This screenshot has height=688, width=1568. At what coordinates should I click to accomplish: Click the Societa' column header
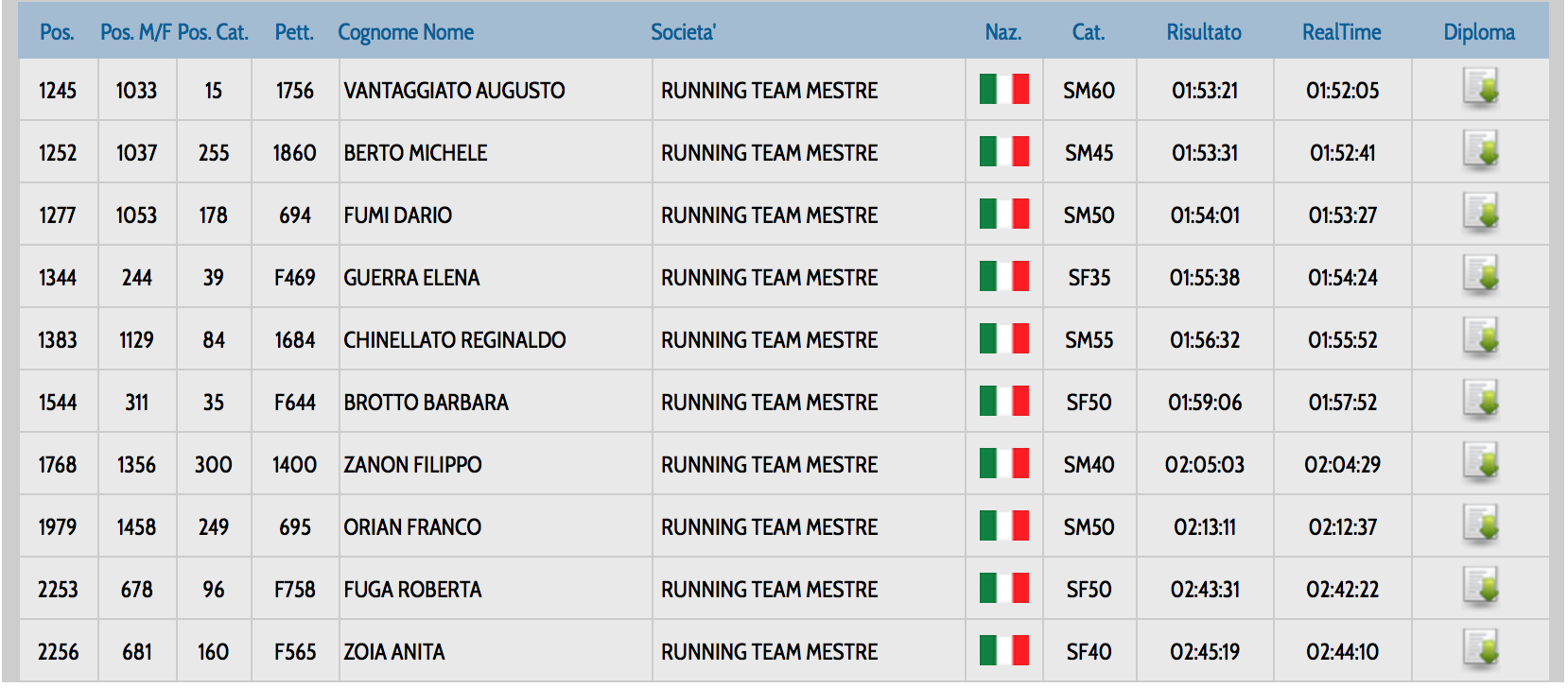pos(683,32)
